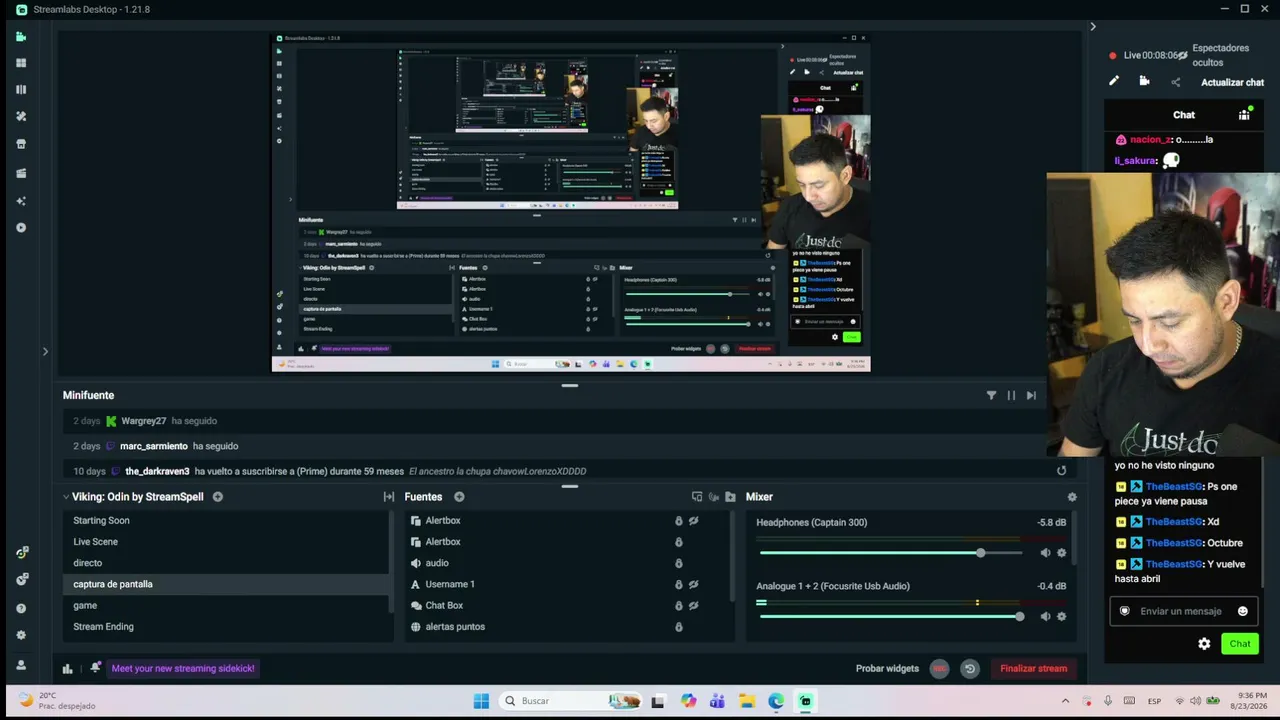Toggle lock on alertas puntos source
Image resolution: width=1280 pixels, height=720 pixels.
coord(678,627)
